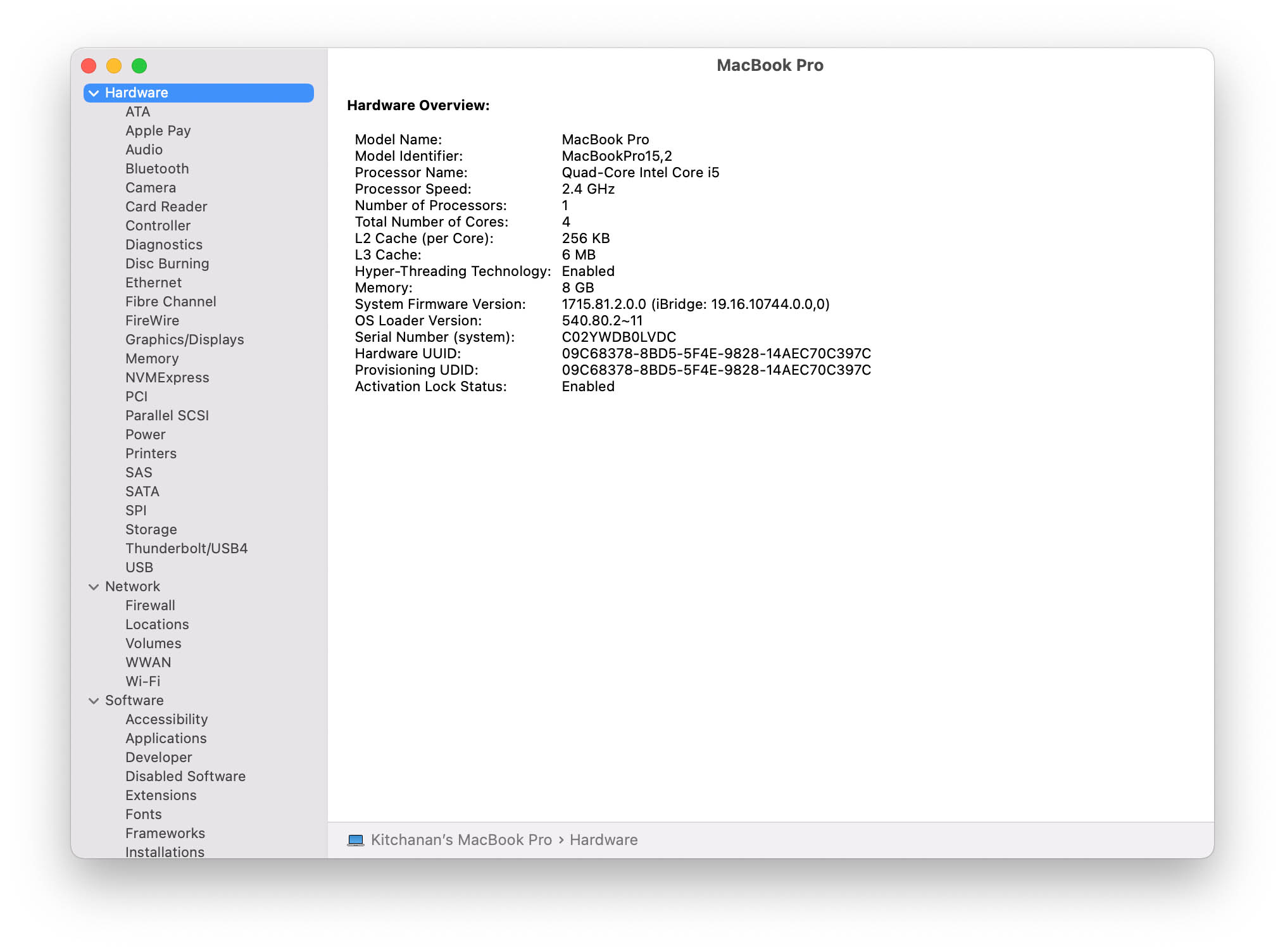
Task: Select Printers in the sidebar
Action: [x=151, y=454]
